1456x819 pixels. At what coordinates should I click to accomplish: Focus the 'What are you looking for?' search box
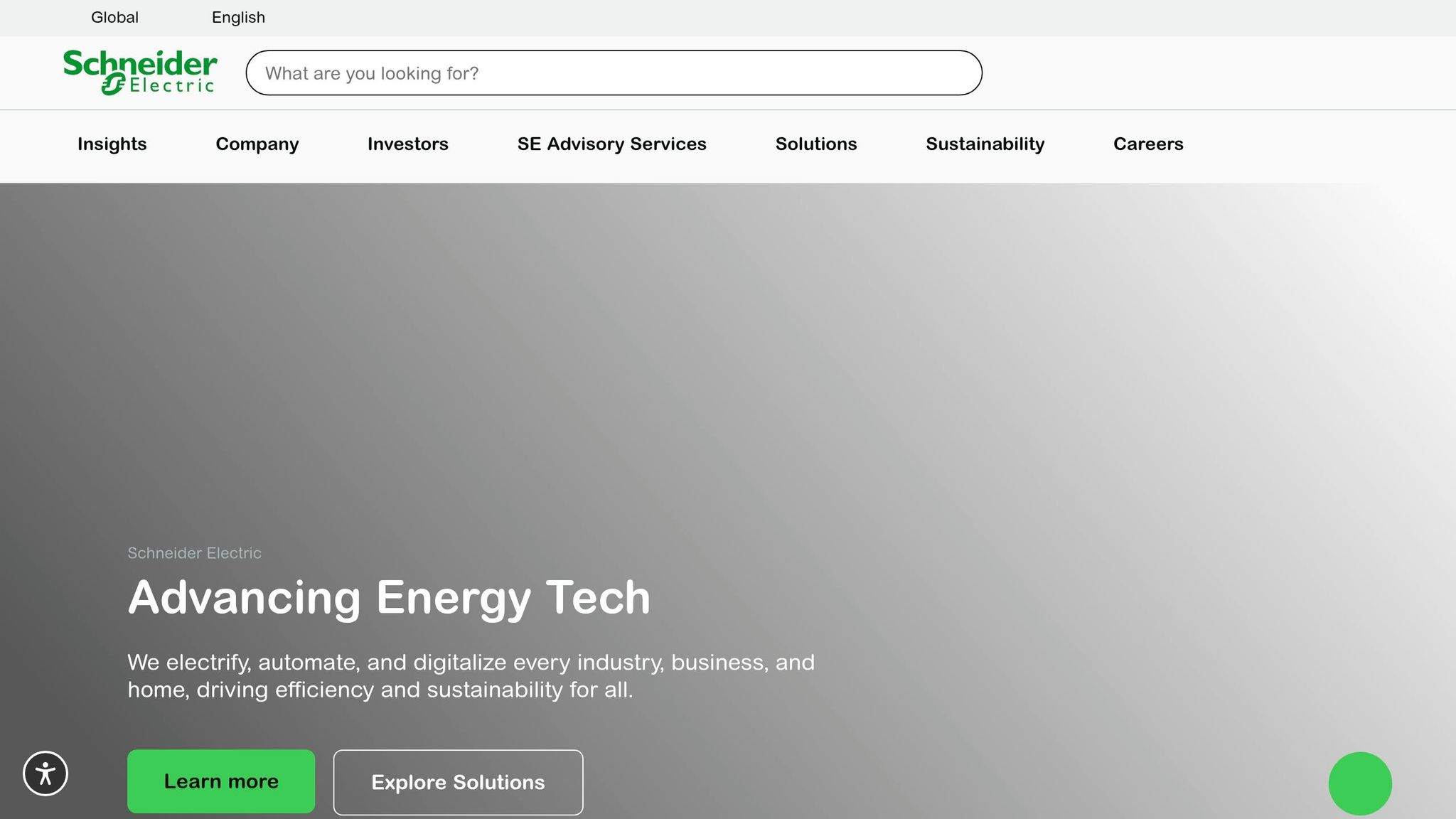click(614, 73)
